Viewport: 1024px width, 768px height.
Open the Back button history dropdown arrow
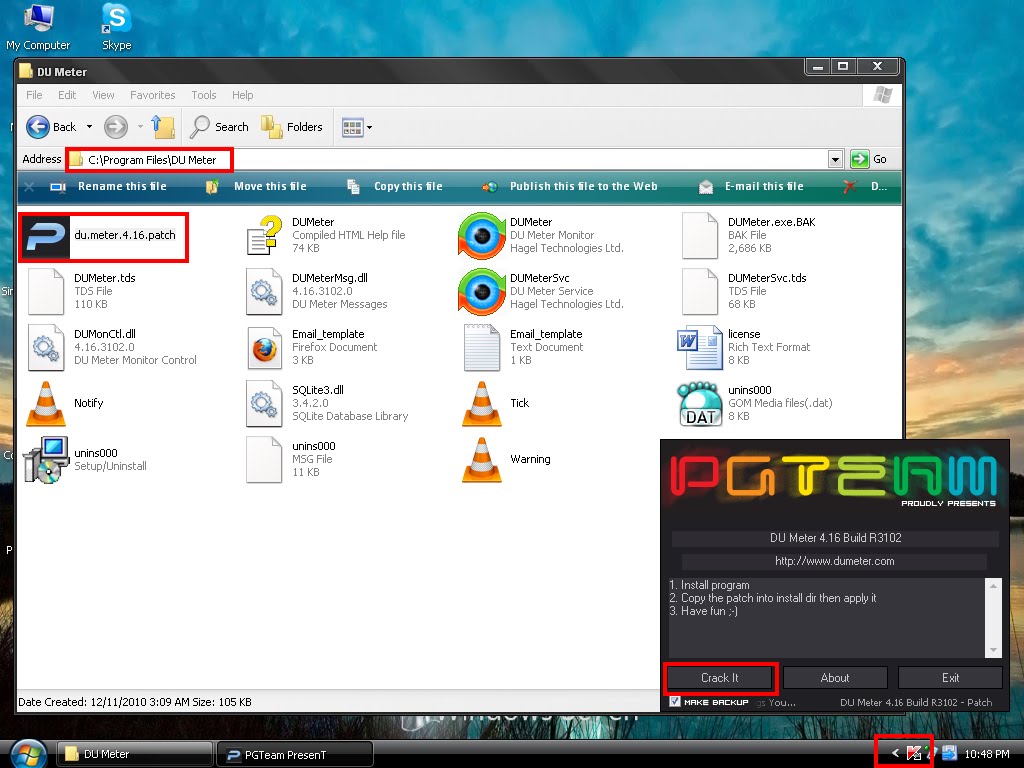pos(89,127)
